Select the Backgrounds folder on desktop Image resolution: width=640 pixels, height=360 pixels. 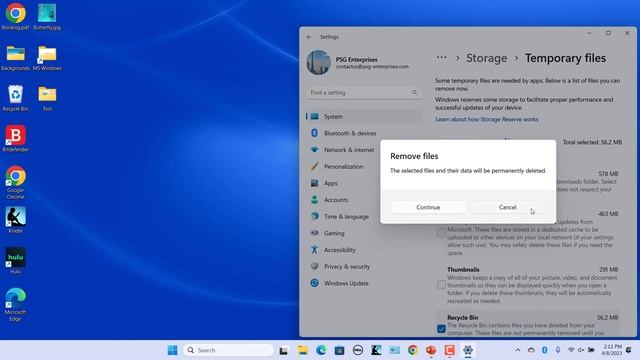(x=16, y=58)
